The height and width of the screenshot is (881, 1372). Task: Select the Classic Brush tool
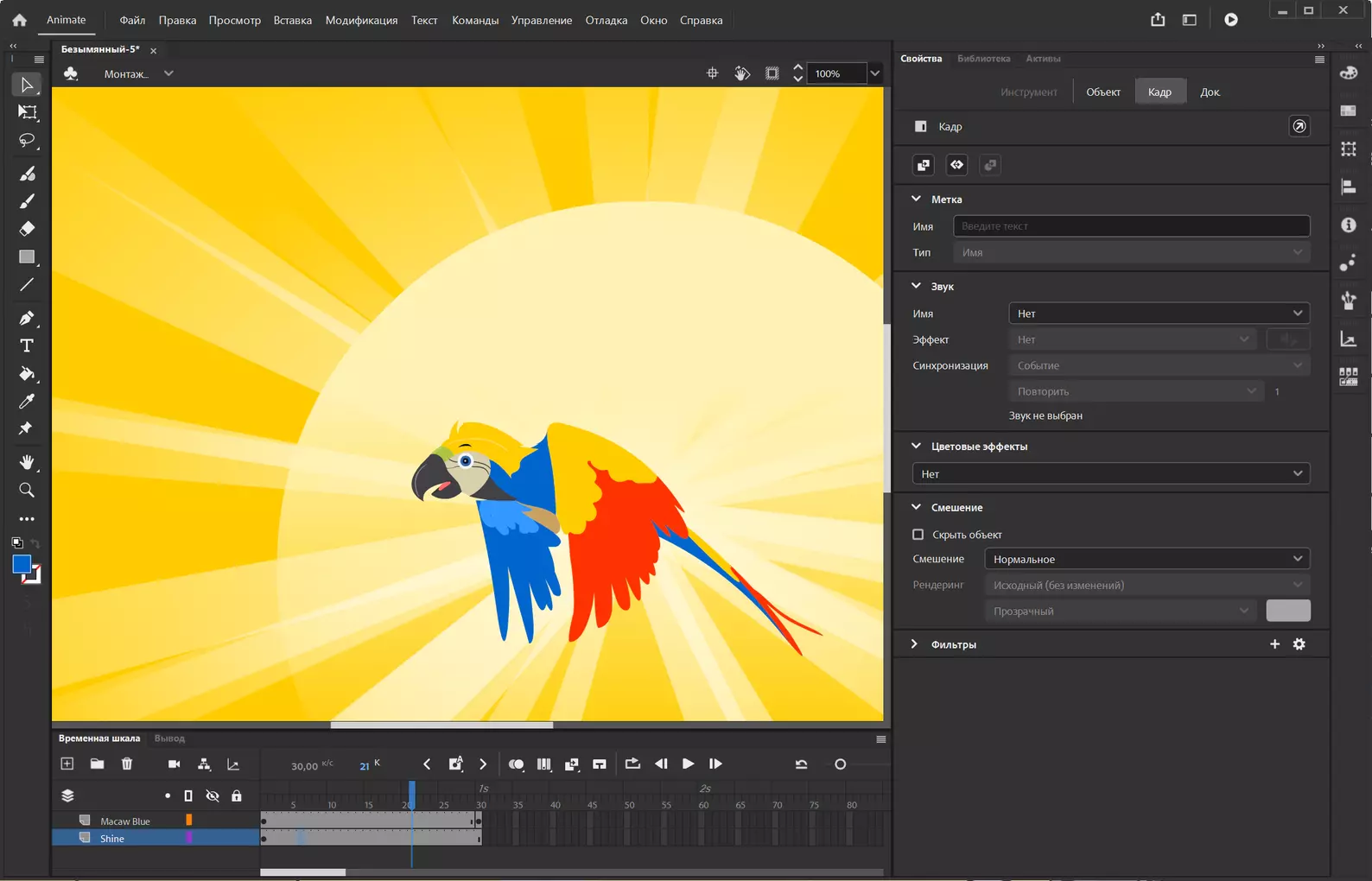coord(27,201)
